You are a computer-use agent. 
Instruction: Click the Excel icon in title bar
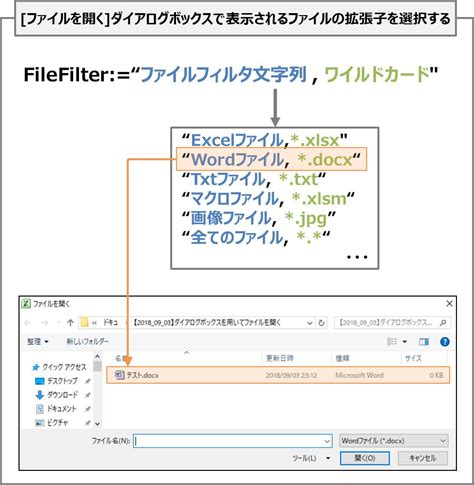(26, 304)
